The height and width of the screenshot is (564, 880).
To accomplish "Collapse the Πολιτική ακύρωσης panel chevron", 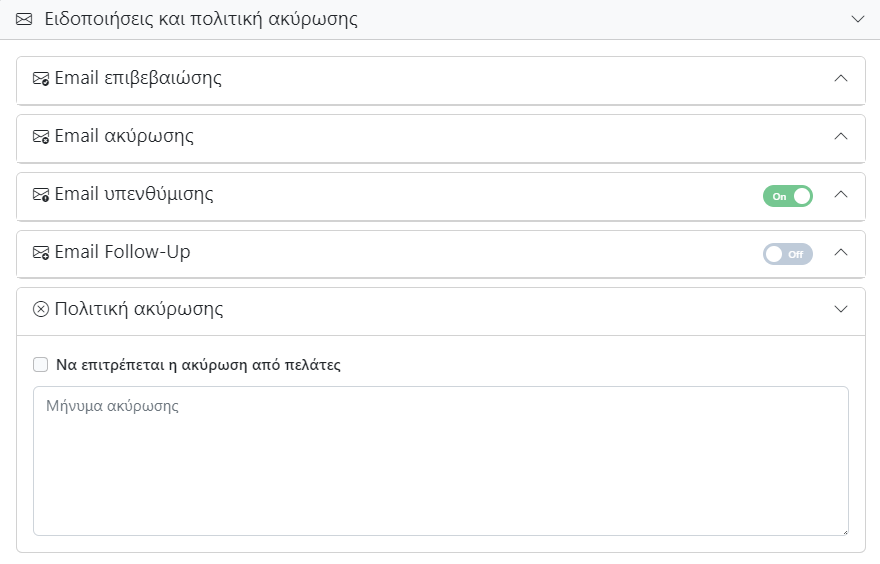I will (x=841, y=309).
